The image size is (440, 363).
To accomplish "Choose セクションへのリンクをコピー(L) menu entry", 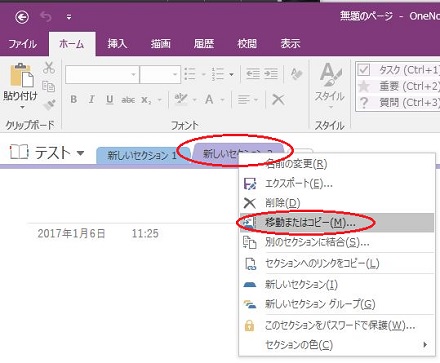I will point(337,264).
